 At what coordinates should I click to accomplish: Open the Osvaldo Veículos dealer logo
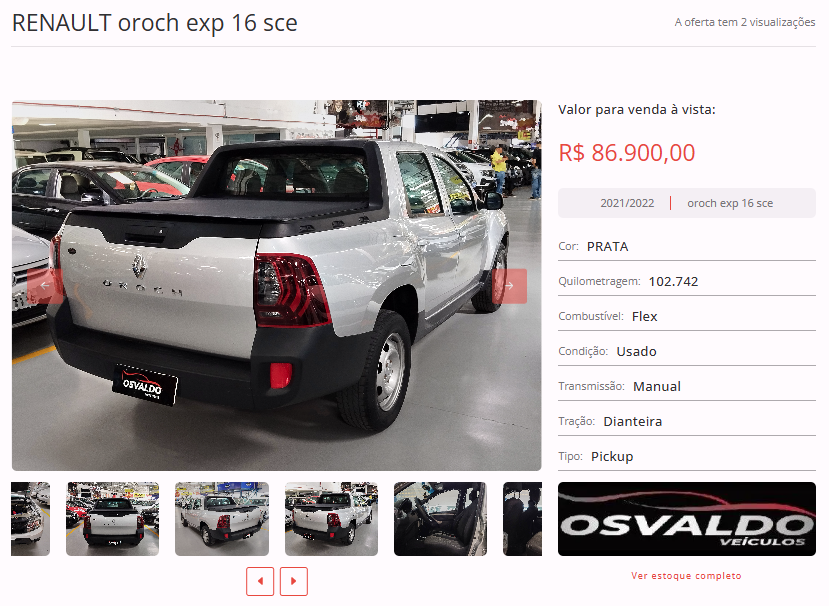coord(686,519)
